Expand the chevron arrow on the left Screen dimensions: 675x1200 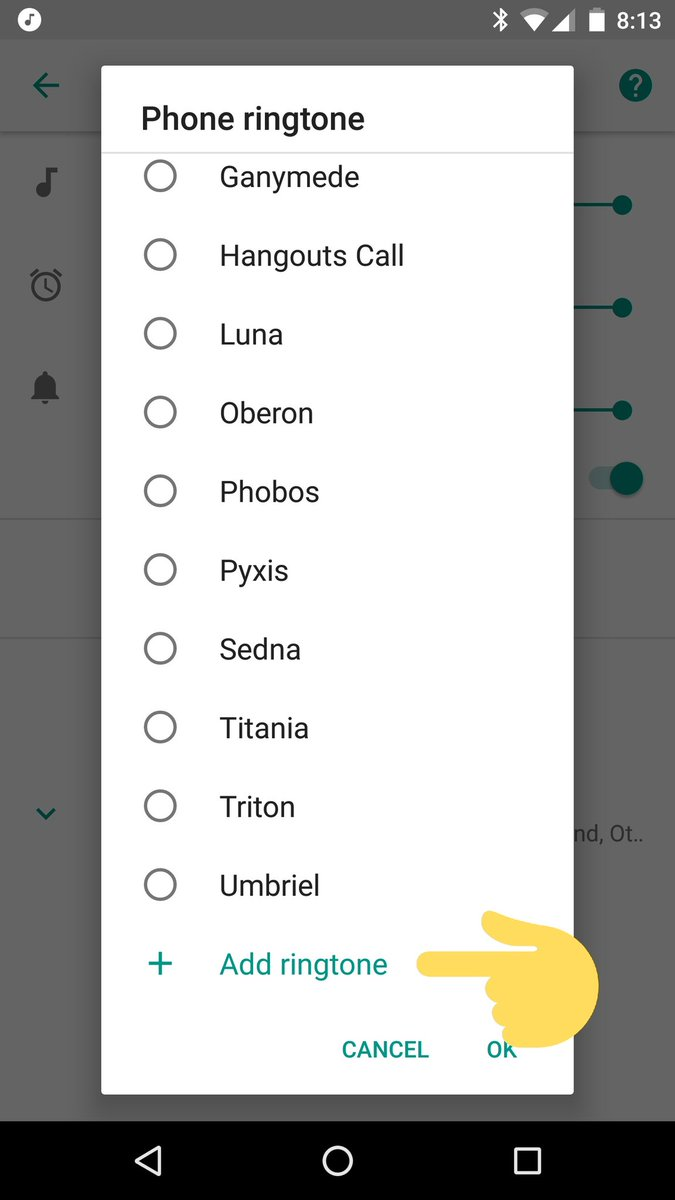click(46, 814)
